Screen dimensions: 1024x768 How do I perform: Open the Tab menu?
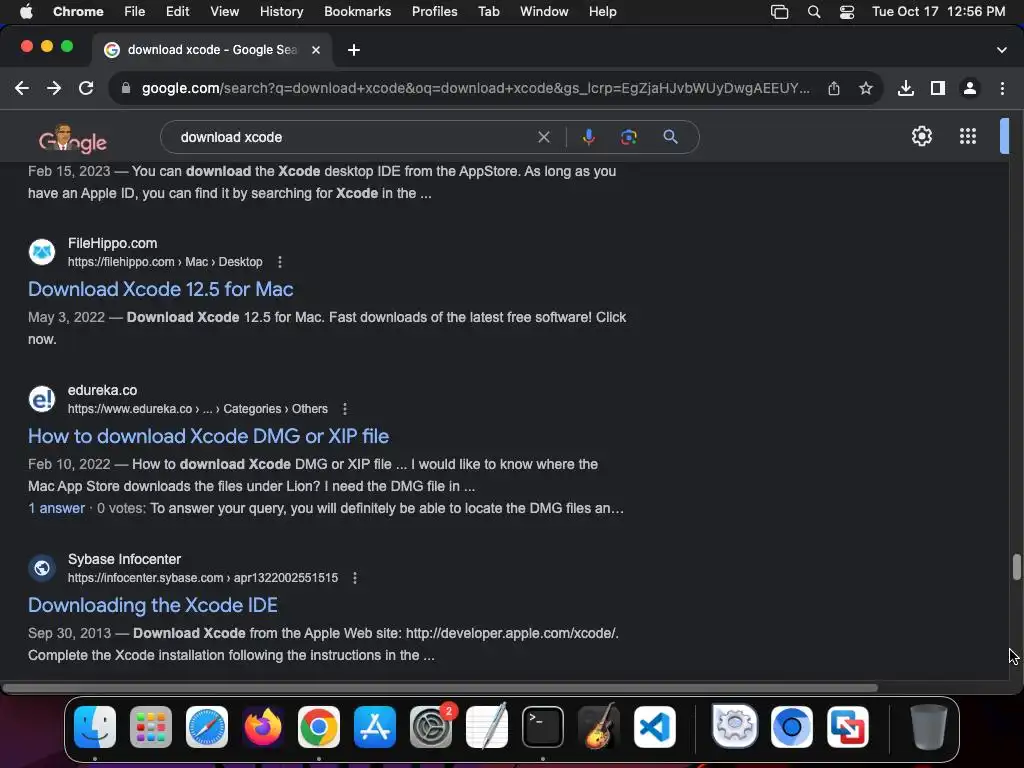click(488, 12)
